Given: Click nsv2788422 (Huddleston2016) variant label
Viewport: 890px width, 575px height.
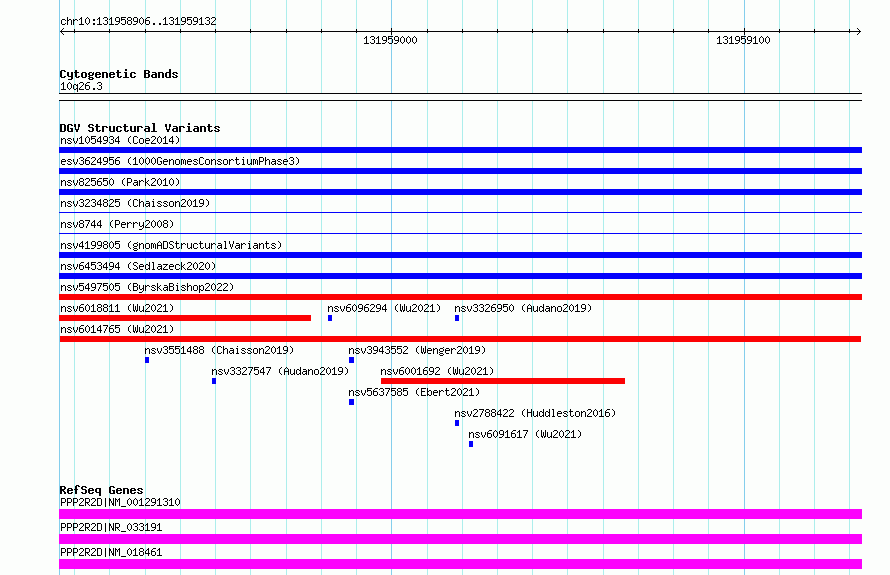Looking at the screenshot, I should click(535, 413).
